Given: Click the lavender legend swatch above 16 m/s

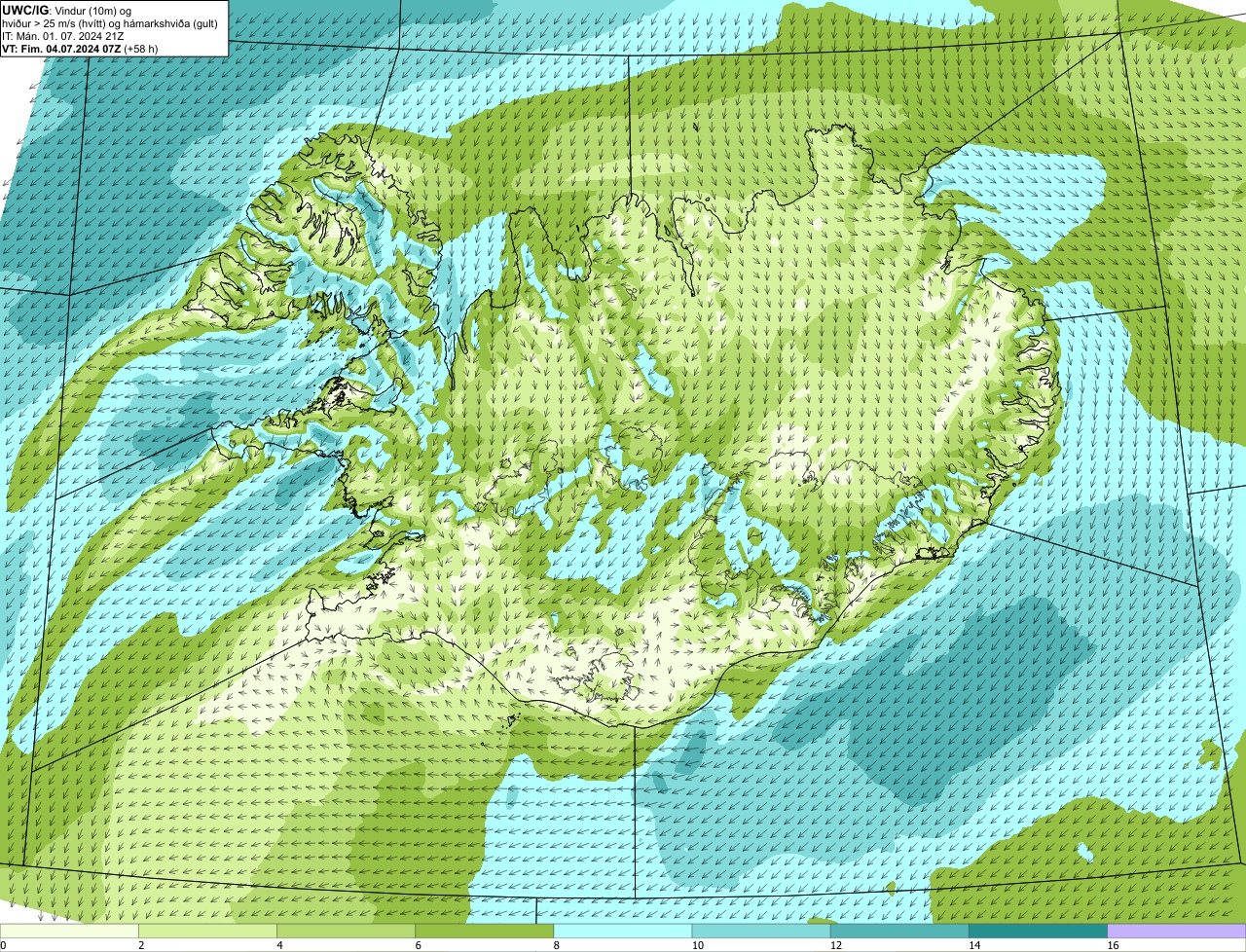Looking at the screenshot, I should [1177, 932].
